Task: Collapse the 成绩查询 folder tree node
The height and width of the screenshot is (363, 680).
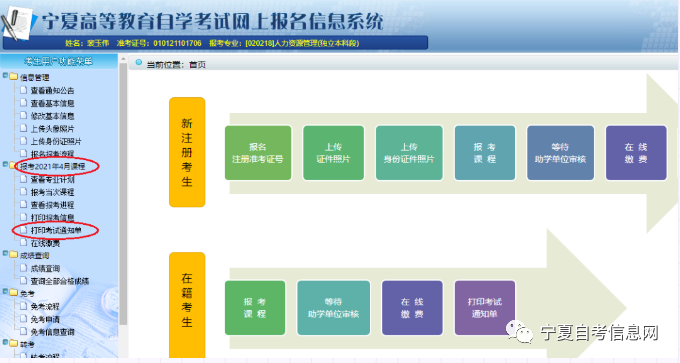Action: tap(5, 253)
